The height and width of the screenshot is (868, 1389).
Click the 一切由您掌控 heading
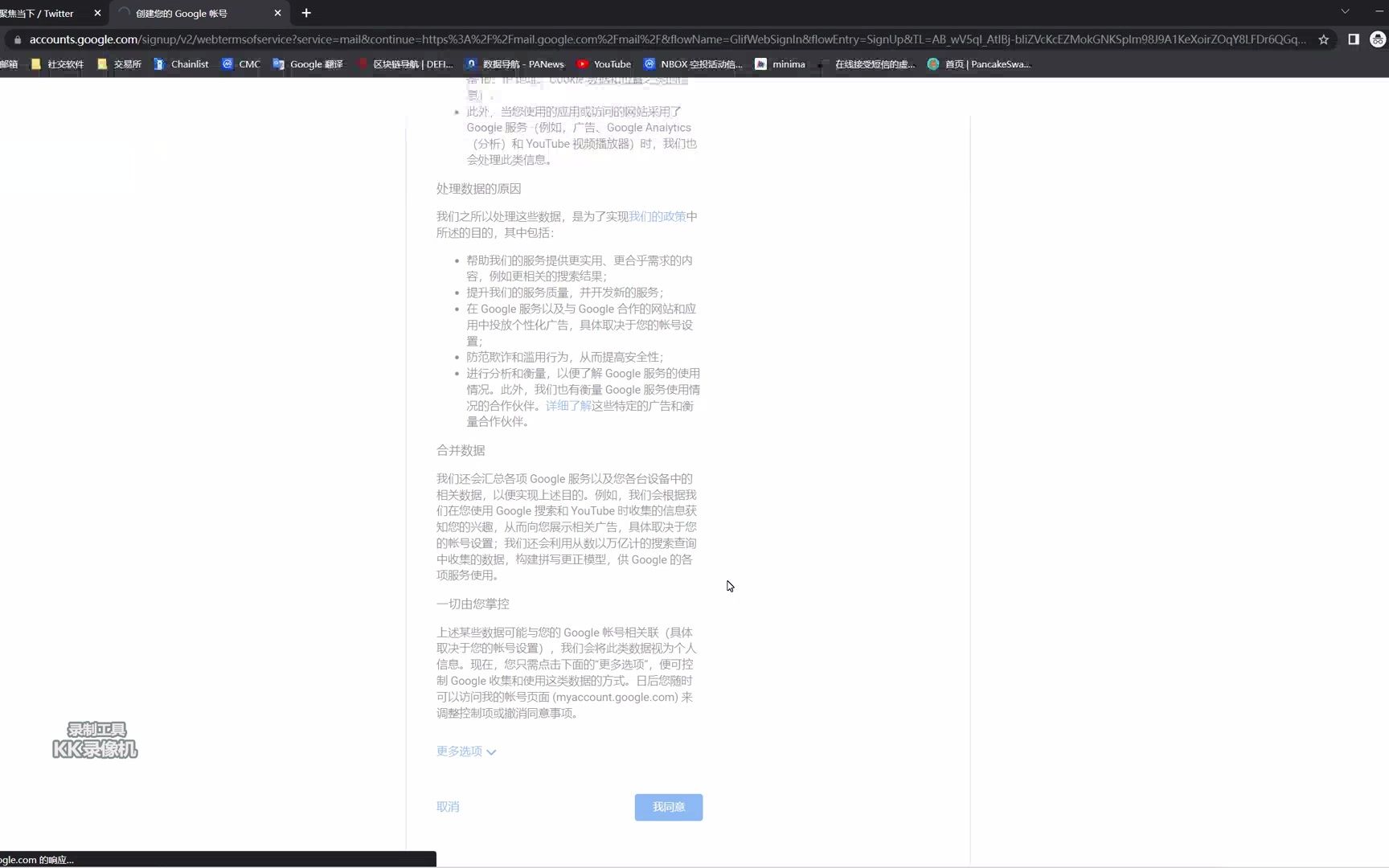(473, 604)
